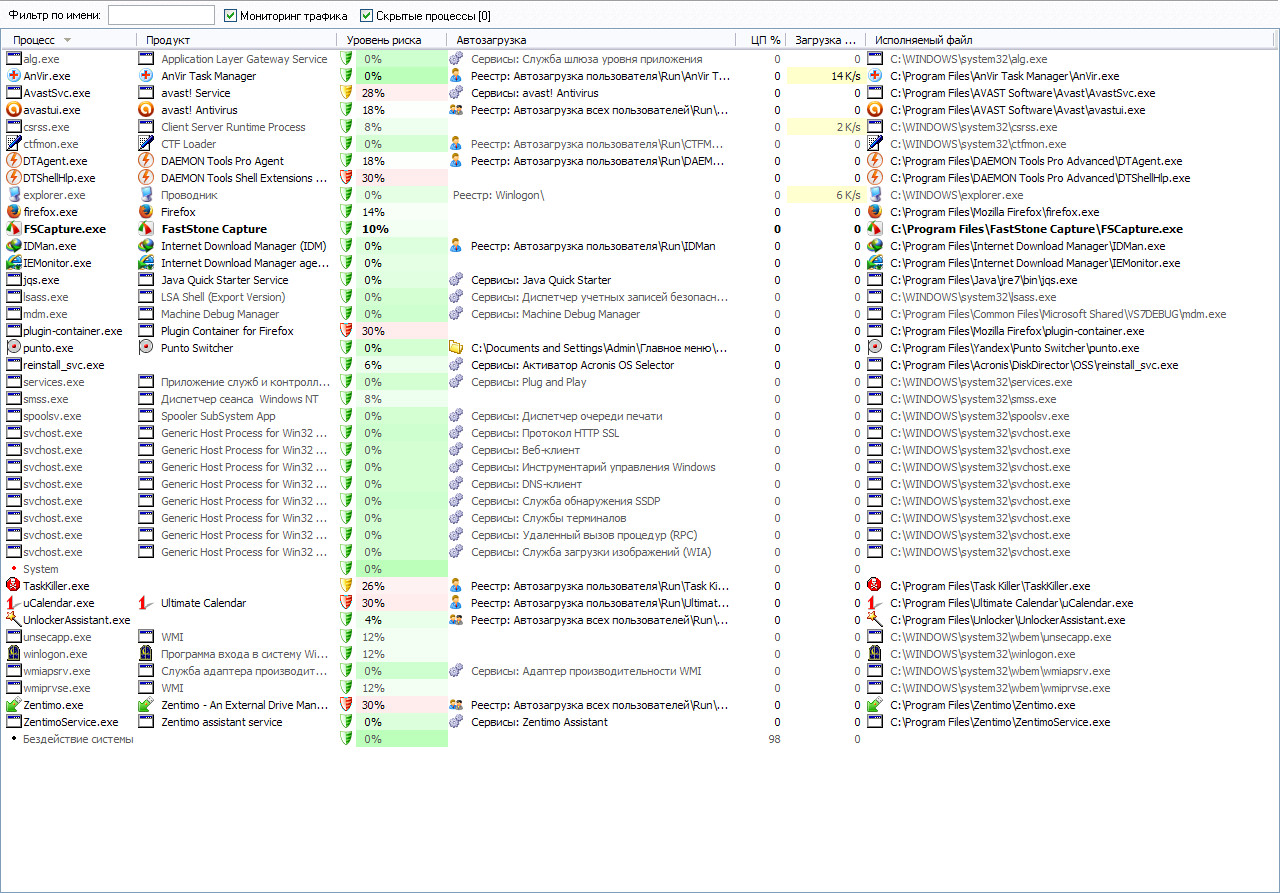Click Punto Switcher product icon
The height and width of the screenshot is (893, 1280).
click(146, 348)
